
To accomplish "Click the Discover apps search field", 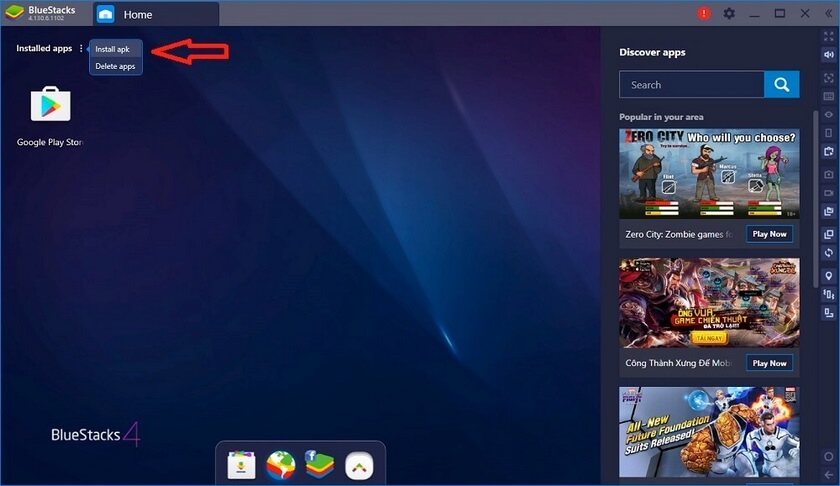I will coord(692,85).
